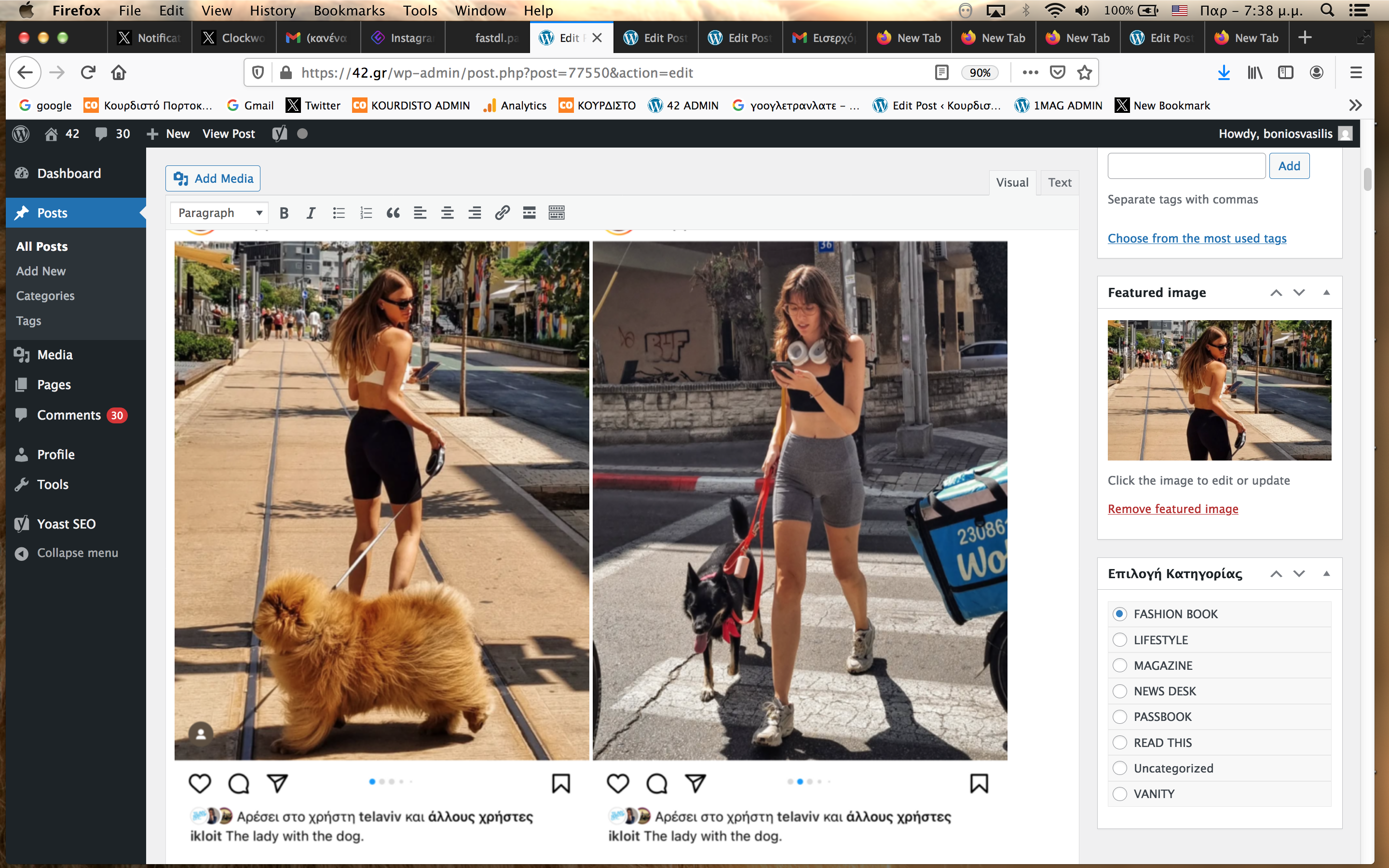The width and height of the screenshot is (1389, 868).
Task: Select the LIFESTYLE category radio button
Action: (x=1119, y=639)
